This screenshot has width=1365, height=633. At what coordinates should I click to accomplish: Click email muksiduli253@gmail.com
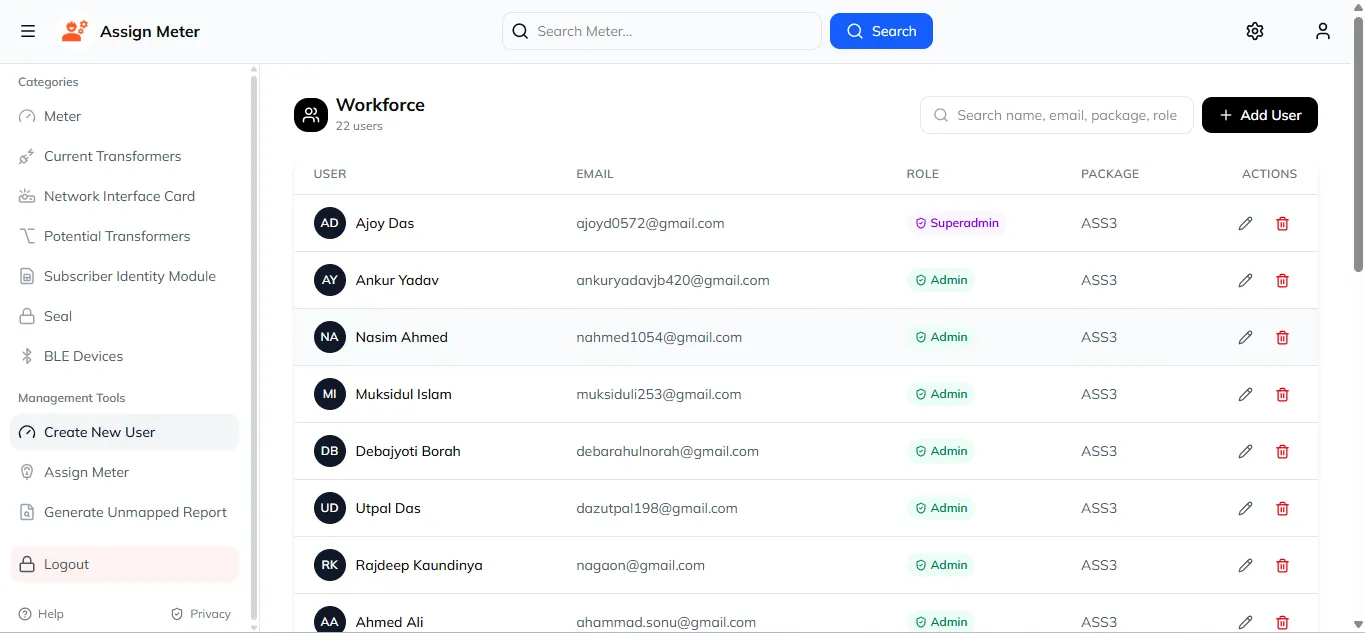[659, 394]
